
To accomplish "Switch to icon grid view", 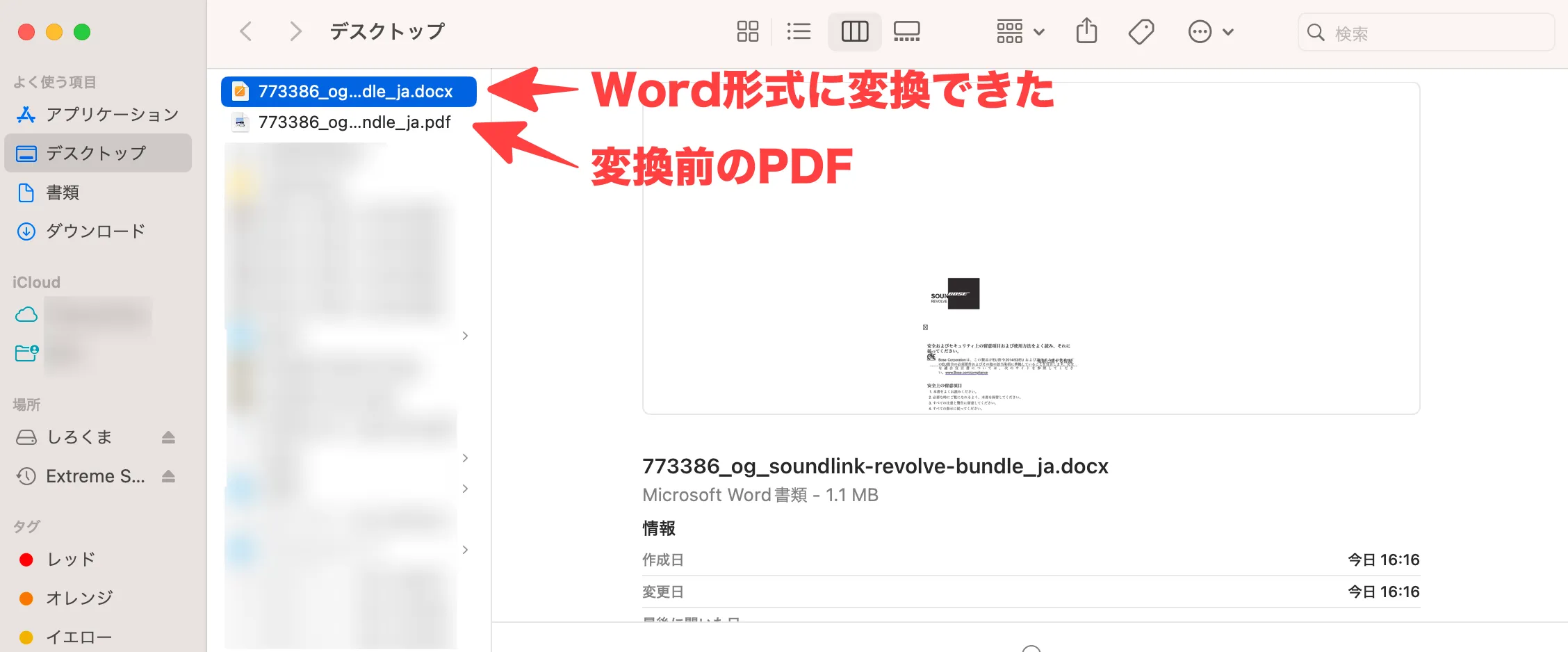I will click(748, 31).
